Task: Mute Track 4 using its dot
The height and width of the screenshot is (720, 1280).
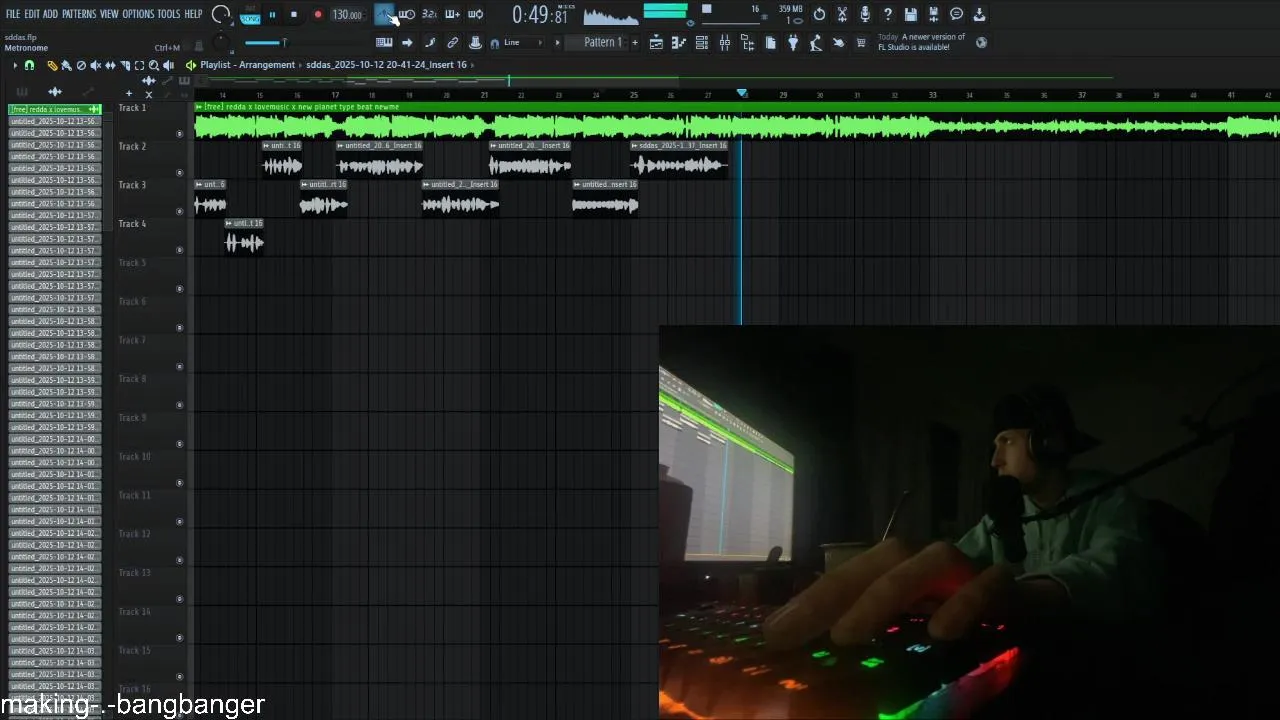Action: tap(180, 250)
